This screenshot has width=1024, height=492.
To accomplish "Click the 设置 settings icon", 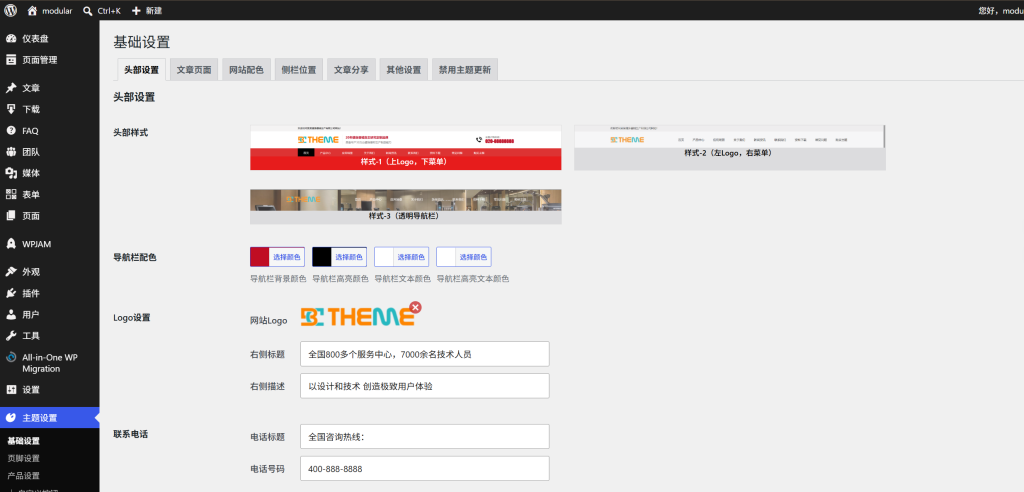I will pos(11,389).
